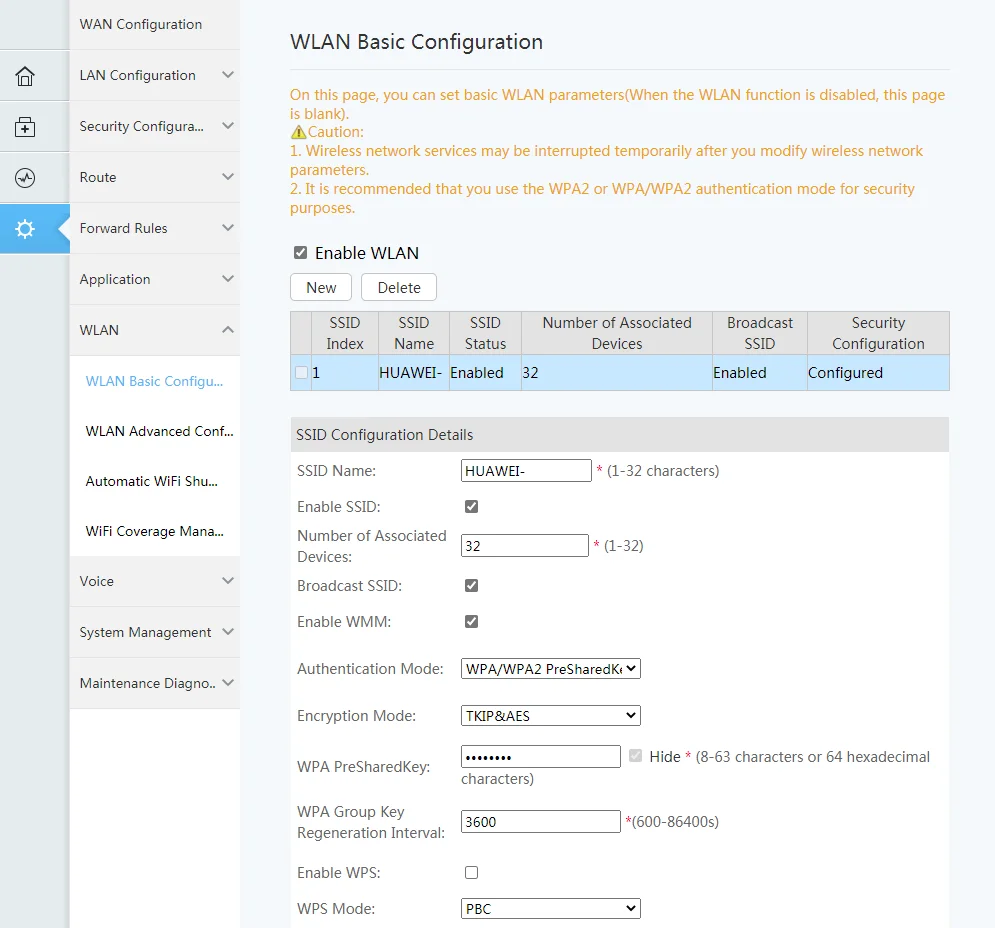
Task: Click the medical kit plus icon
Action: click(x=25, y=127)
